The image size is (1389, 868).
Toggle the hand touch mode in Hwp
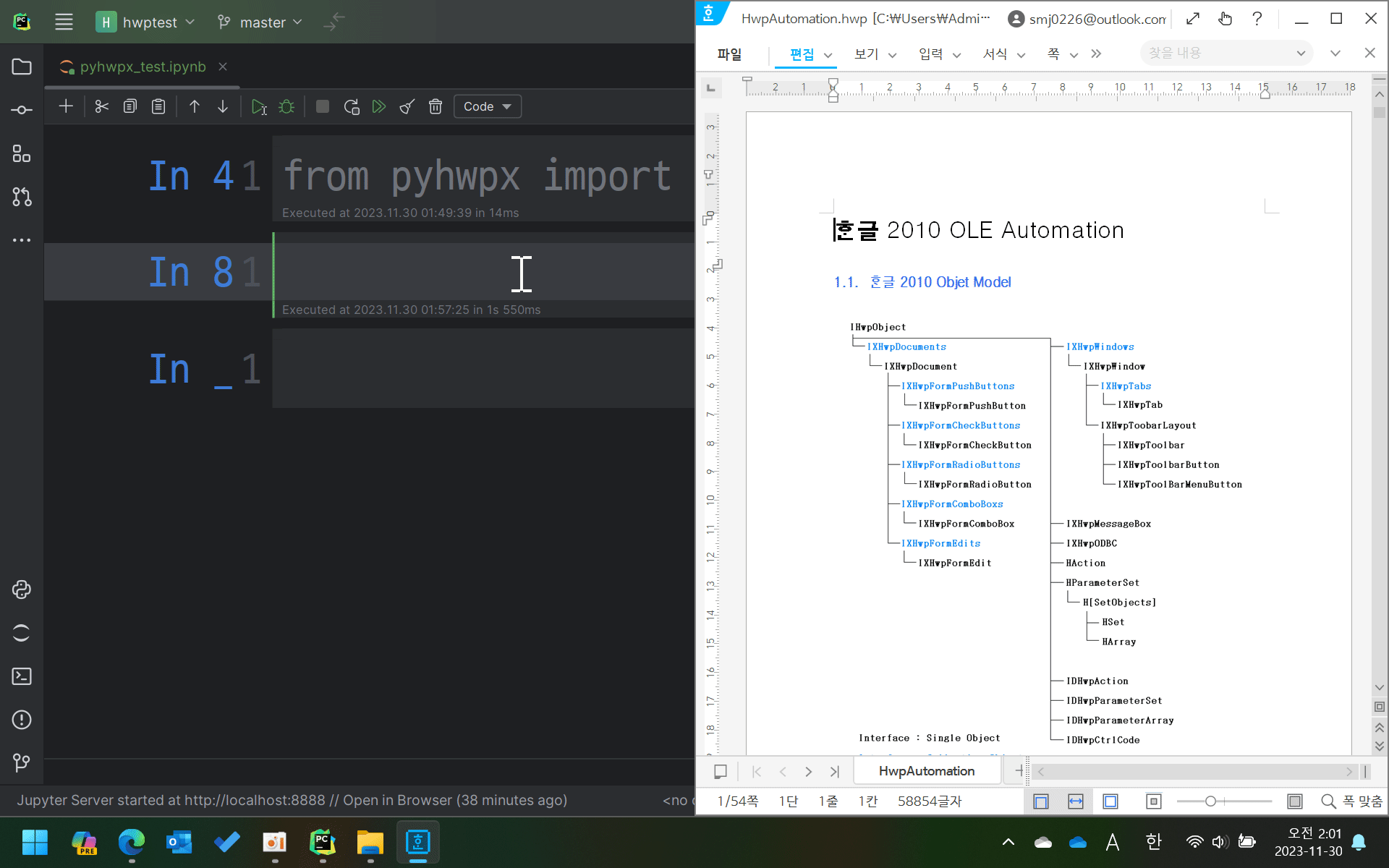point(1225,19)
